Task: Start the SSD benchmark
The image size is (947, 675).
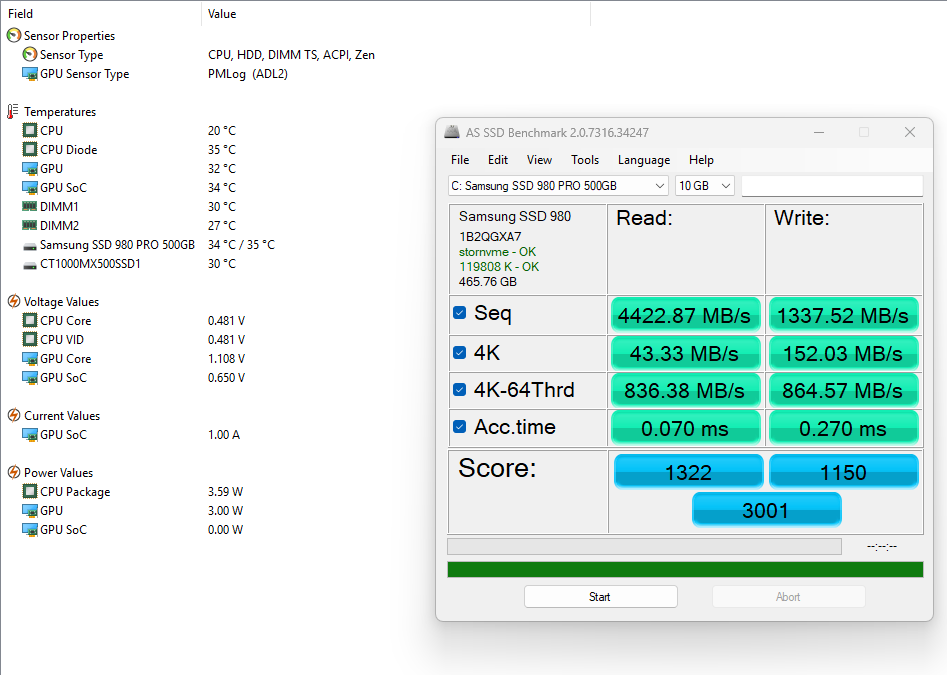Action: pyautogui.click(x=600, y=597)
